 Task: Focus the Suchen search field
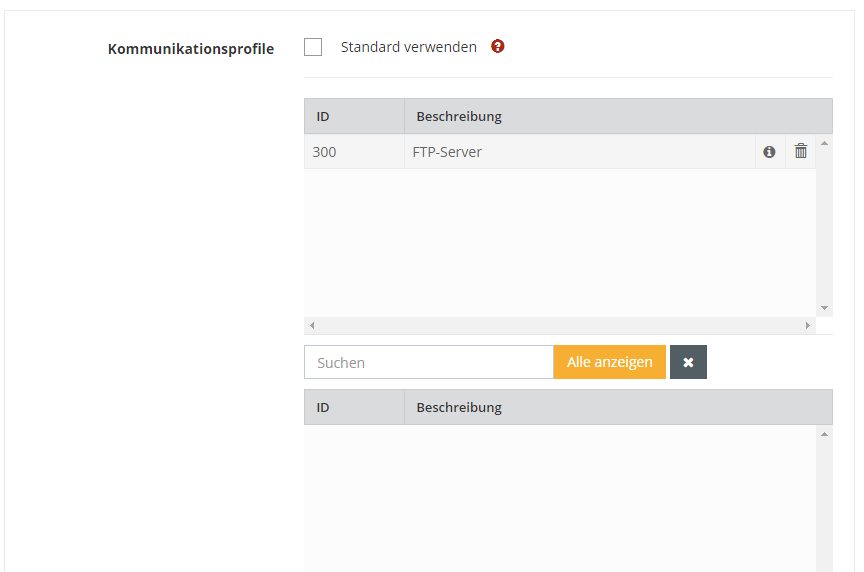coord(428,362)
